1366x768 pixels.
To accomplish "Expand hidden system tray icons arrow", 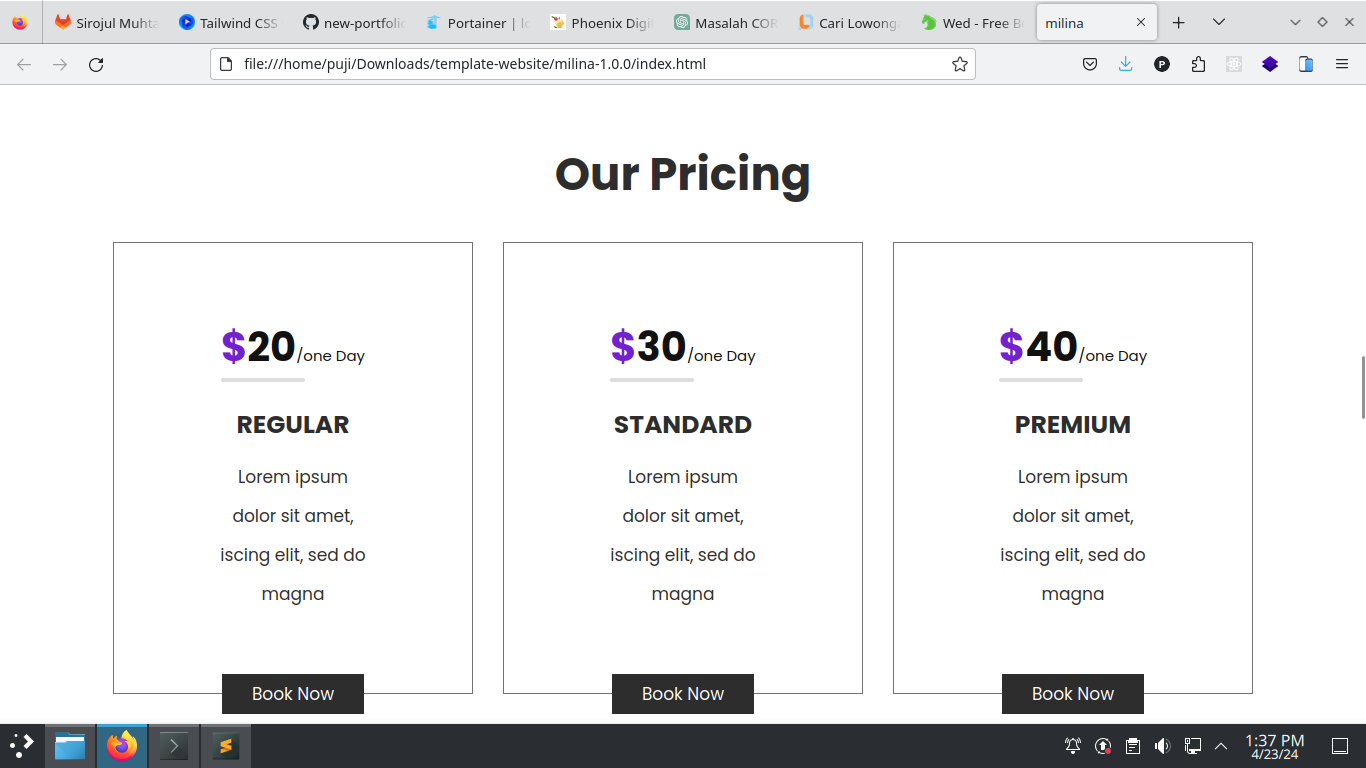I will tap(1221, 746).
